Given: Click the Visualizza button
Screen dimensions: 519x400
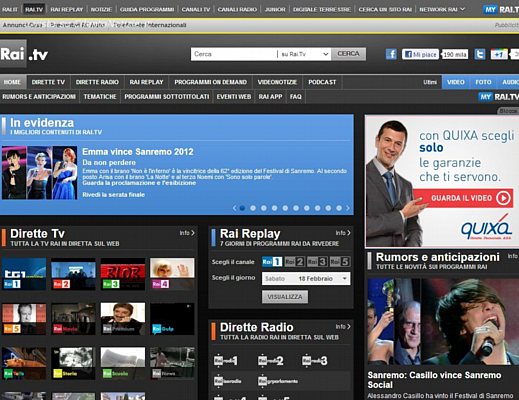Looking at the screenshot, I should 285,297.
